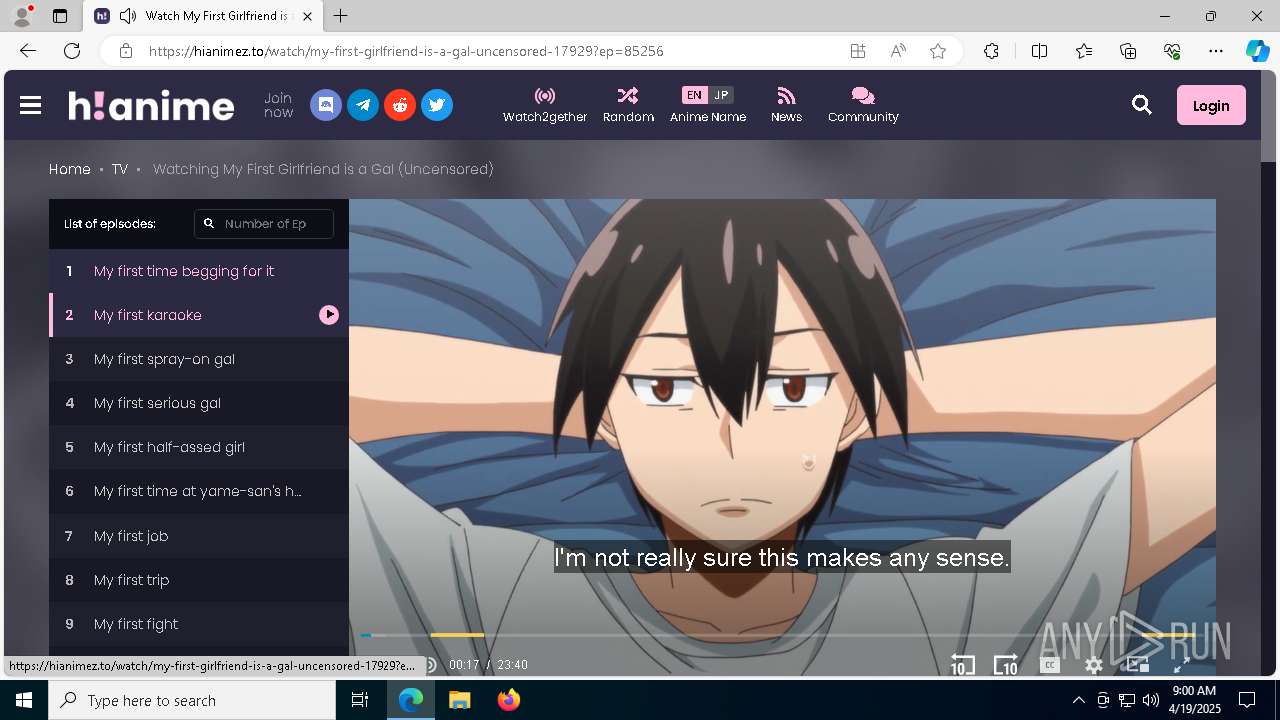The width and height of the screenshot is (1280, 720).
Task: Launch Firefox from taskbar
Action: [508, 700]
